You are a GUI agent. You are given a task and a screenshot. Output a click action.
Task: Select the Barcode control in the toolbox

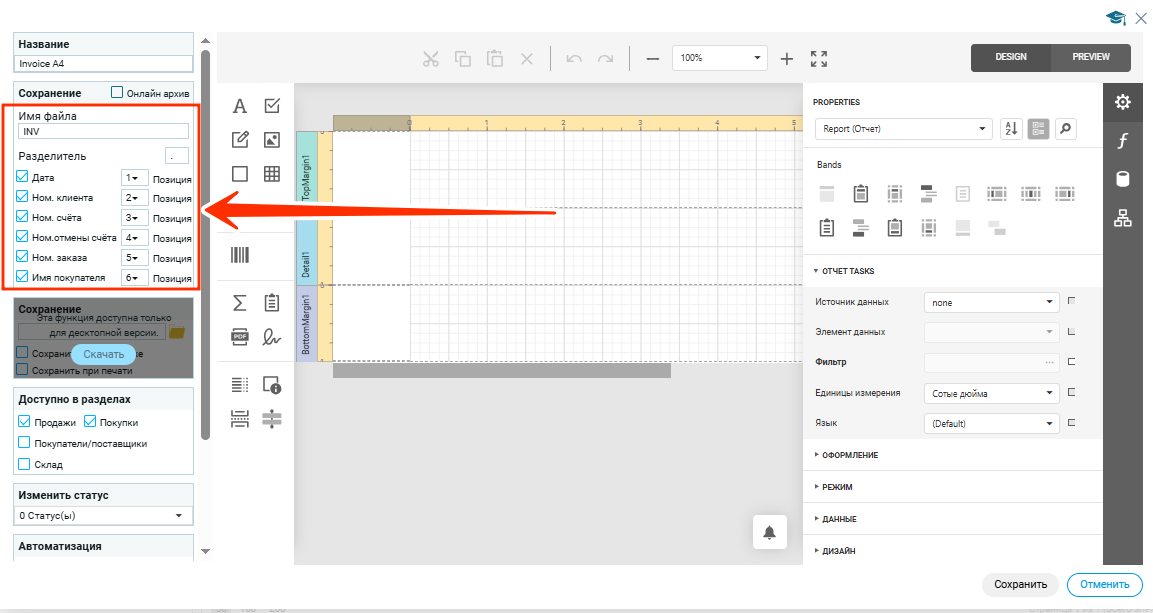240,255
